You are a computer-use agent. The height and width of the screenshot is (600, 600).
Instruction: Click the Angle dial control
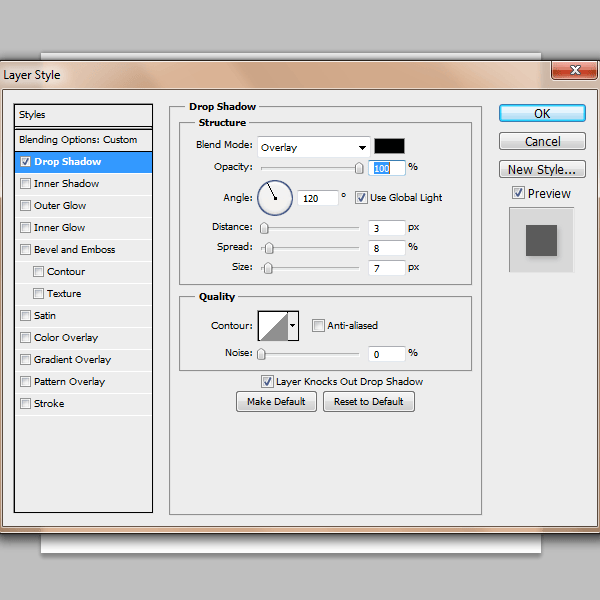pos(275,198)
